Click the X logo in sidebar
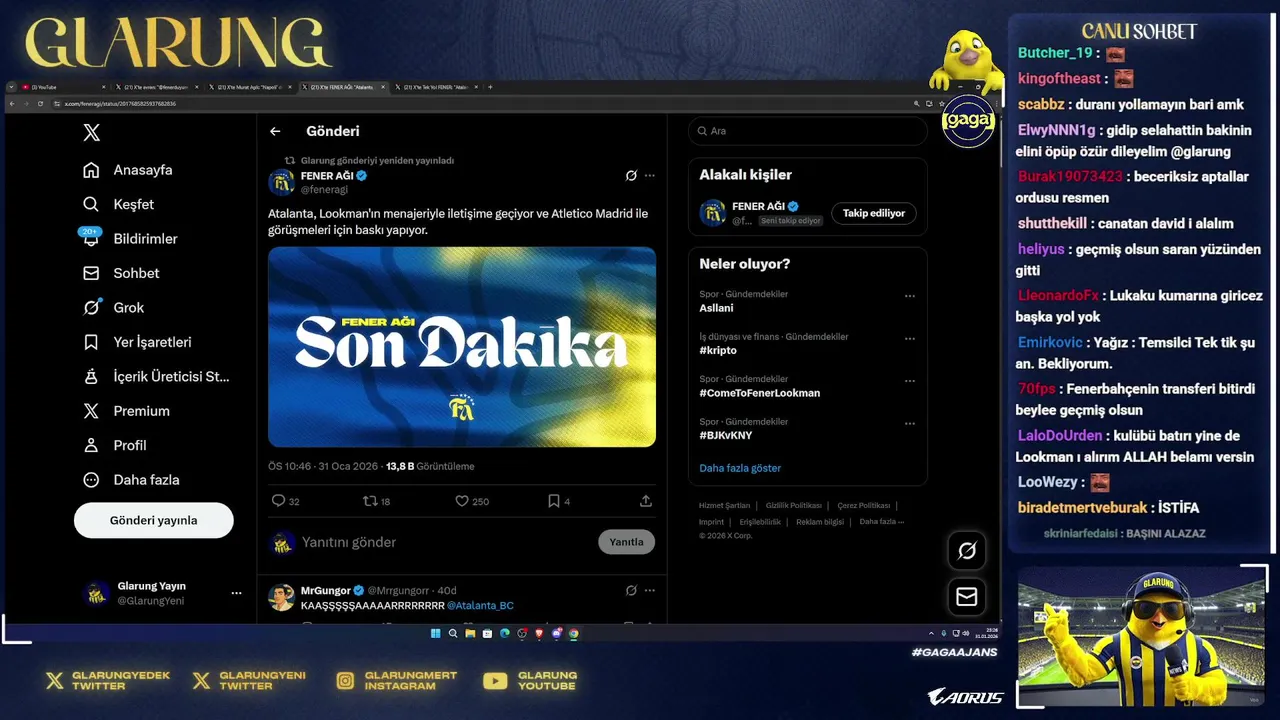The image size is (1280, 720). click(91, 133)
